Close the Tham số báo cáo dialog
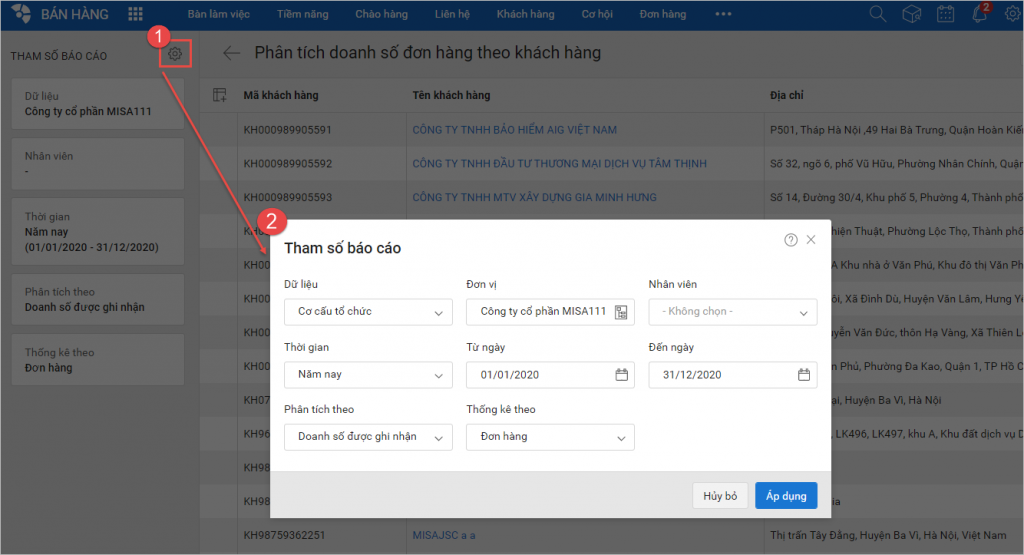 tap(810, 240)
